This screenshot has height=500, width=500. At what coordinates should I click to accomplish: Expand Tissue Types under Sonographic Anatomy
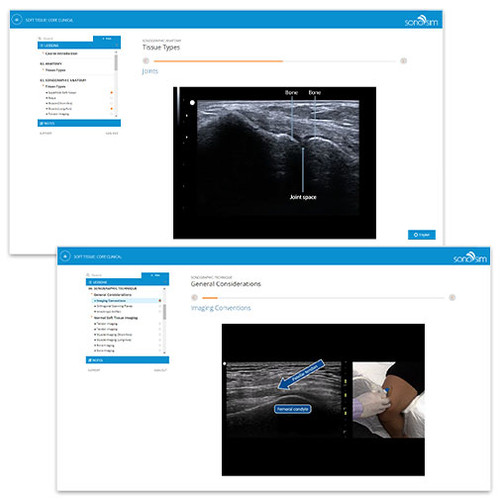pyautogui.click(x=55, y=86)
